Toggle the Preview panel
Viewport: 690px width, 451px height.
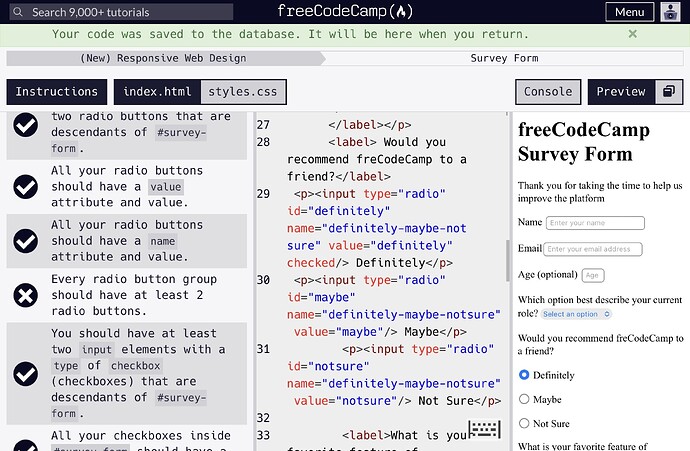click(621, 92)
